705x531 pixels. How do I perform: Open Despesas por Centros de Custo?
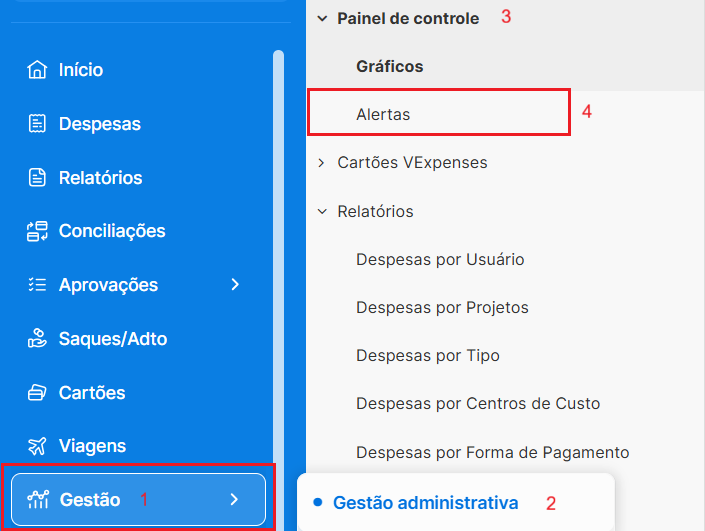[x=477, y=404]
